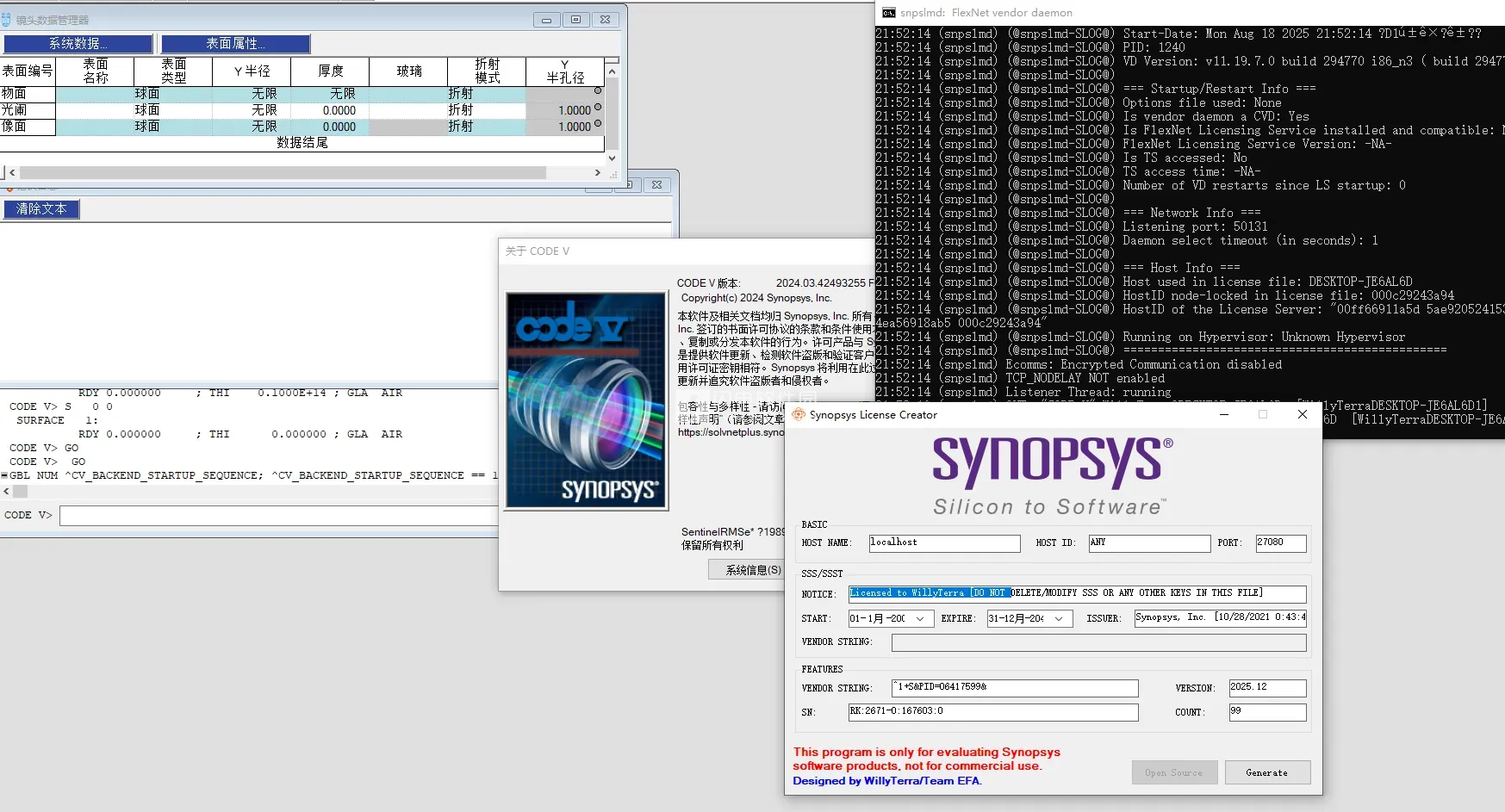This screenshot has width=1505, height=812.
Task: Toggle the circle marker on the 像面 row
Action: click(598, 124)
